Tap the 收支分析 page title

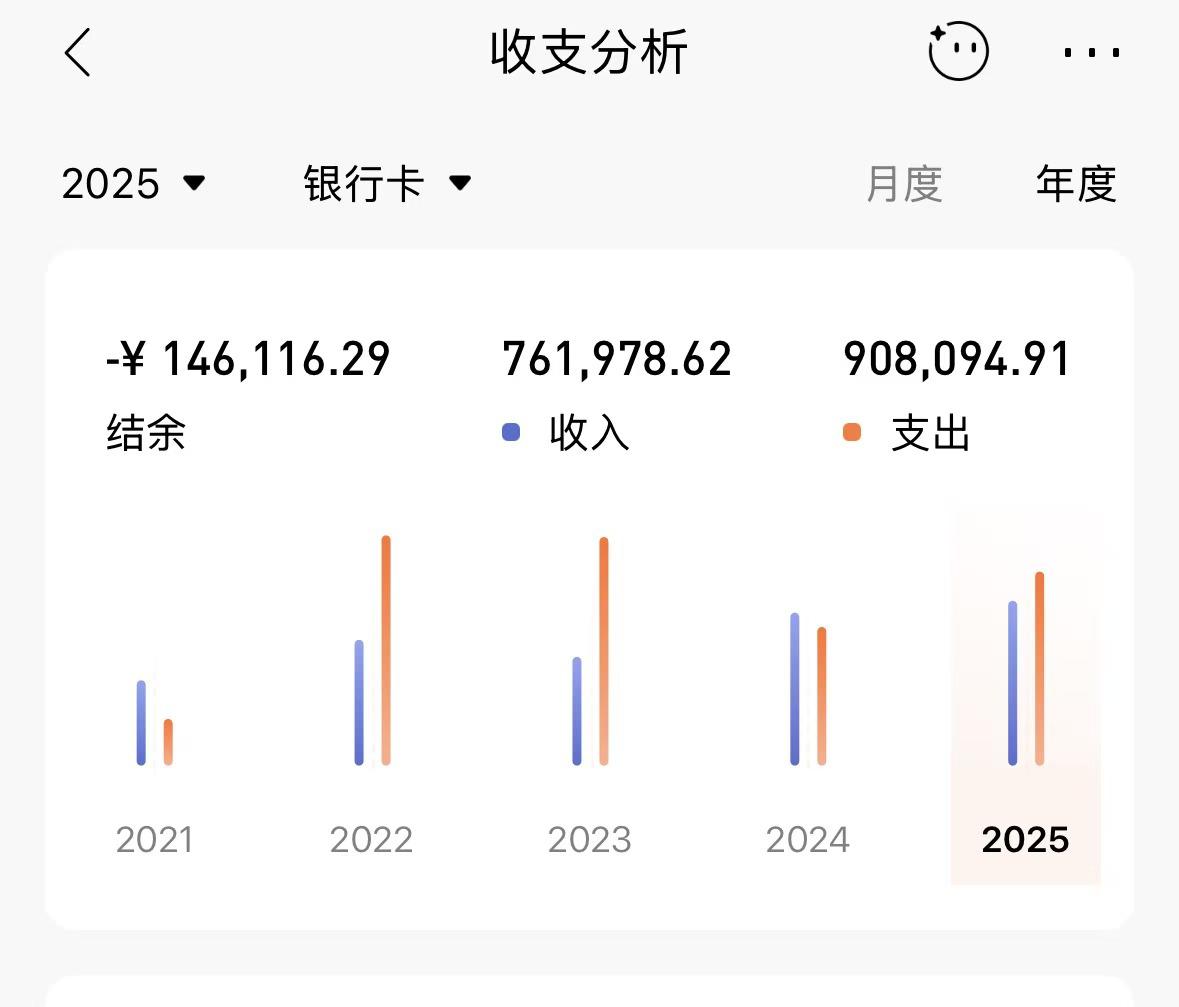(x=589, y=53)
